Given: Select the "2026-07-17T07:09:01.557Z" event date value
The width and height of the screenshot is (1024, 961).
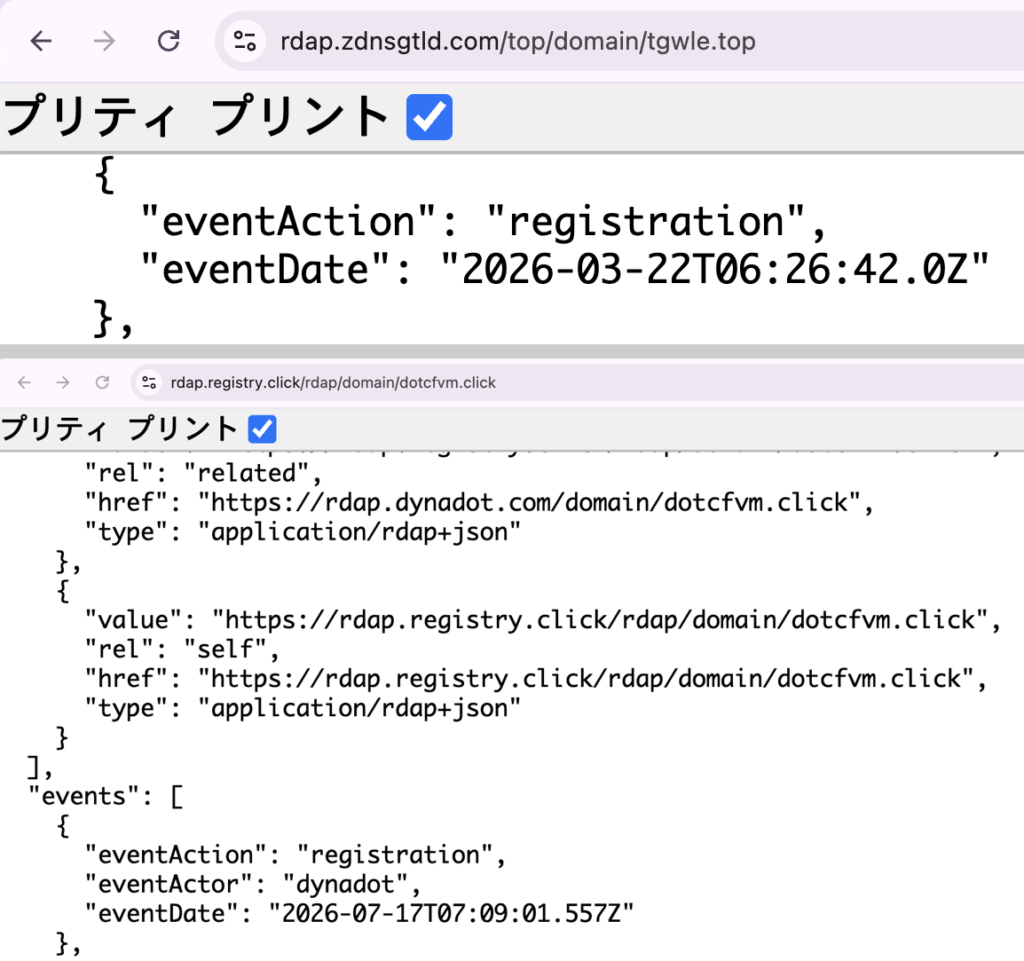Looking at the screenshot, I should click(x=451, y=913).
